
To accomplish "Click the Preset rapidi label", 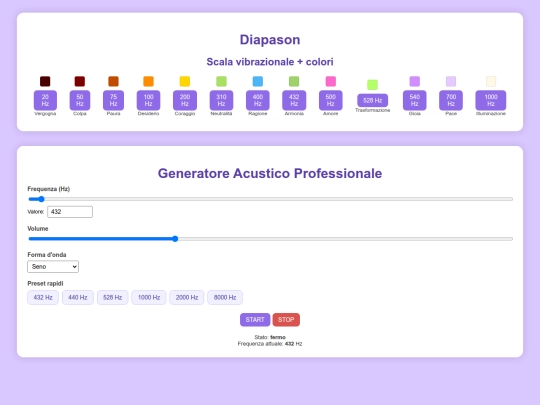I will pos(45,283).
